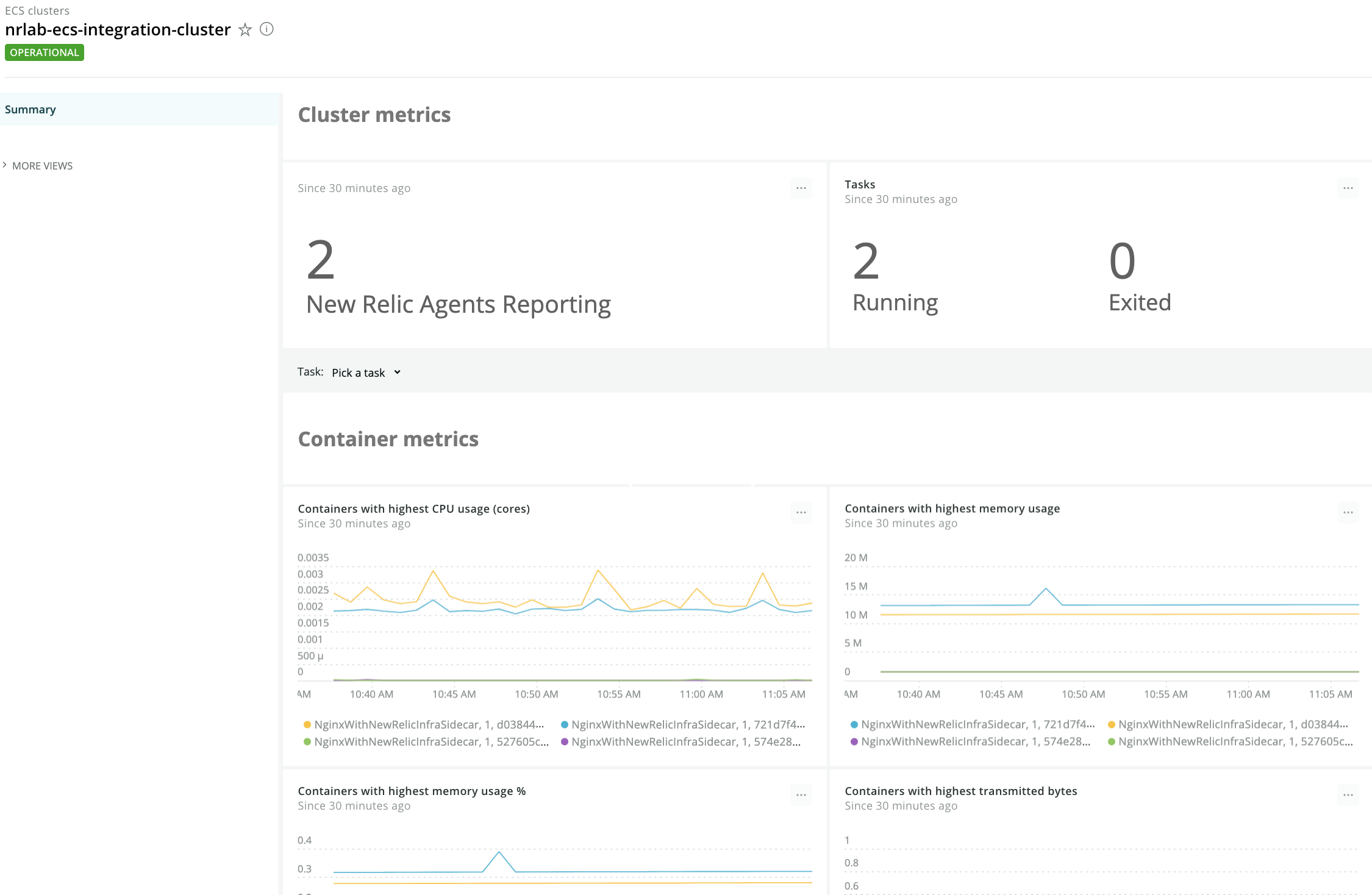The height and width of the screenshot is (895, 1372).
Task: Click the Container metrics heading
Action: pyautogui.click(x=388, y=439)
